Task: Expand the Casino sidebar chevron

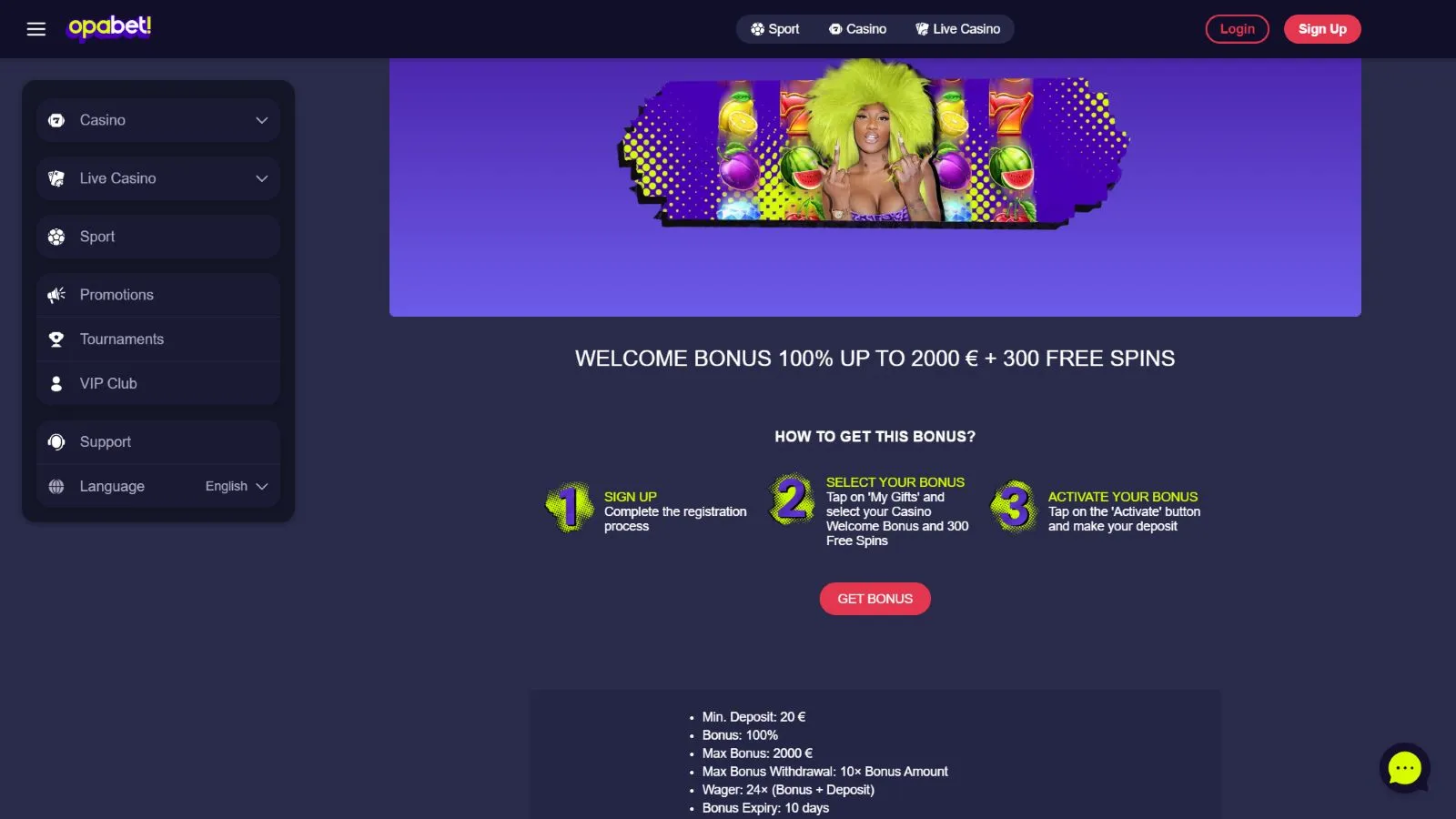Action: [262, 120]
